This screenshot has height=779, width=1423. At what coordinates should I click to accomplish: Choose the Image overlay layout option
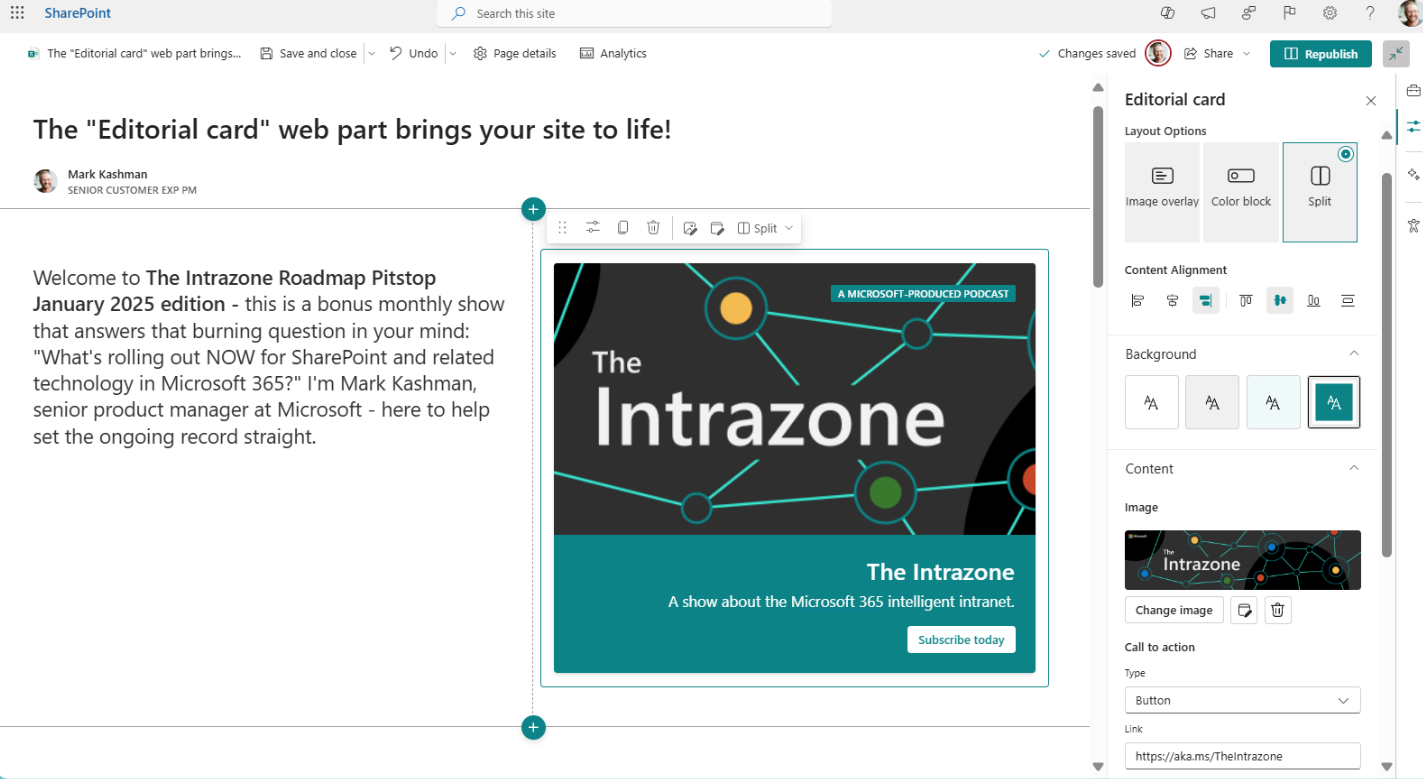point(1162,192)
